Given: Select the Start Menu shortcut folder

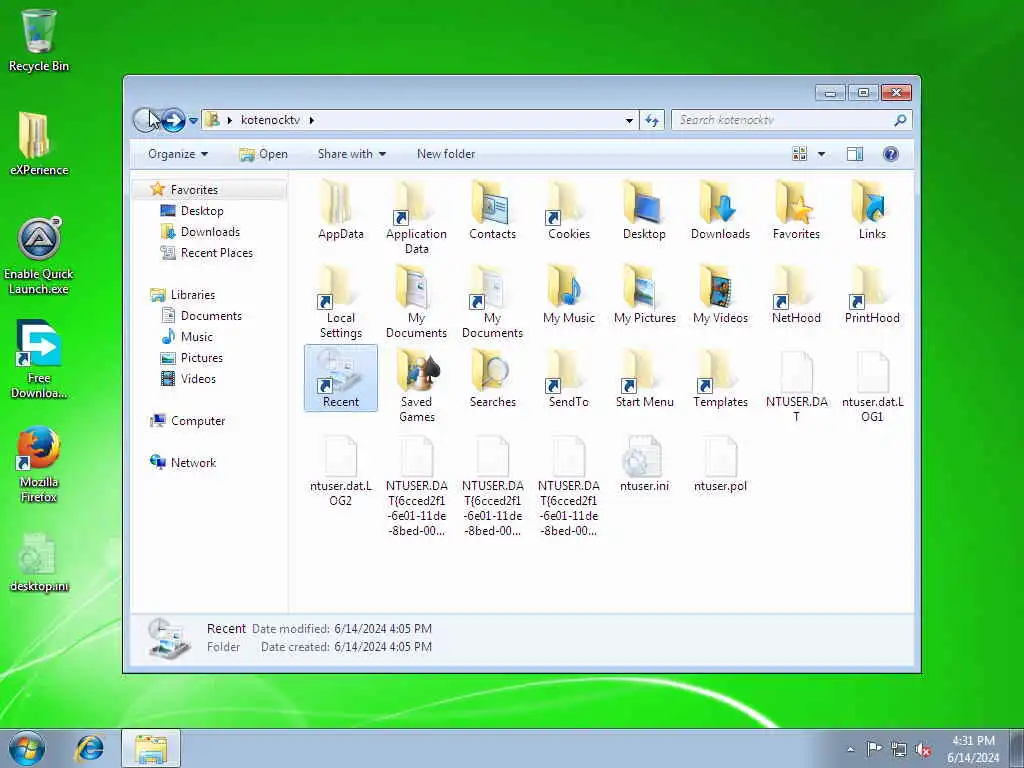Looking at the screenshot, I should point(644,379).
